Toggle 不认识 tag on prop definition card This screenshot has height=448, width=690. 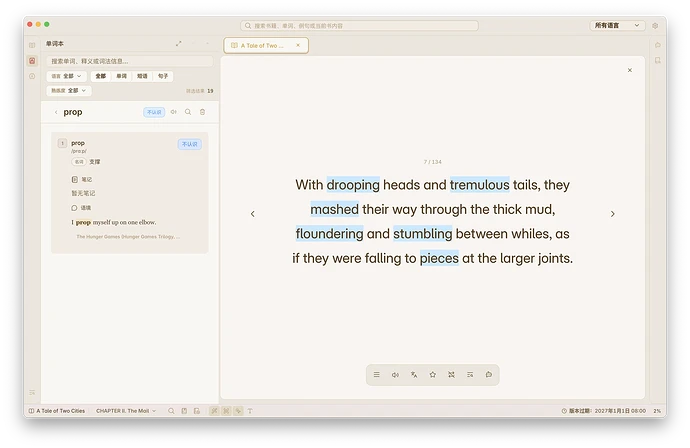(190, 144)
